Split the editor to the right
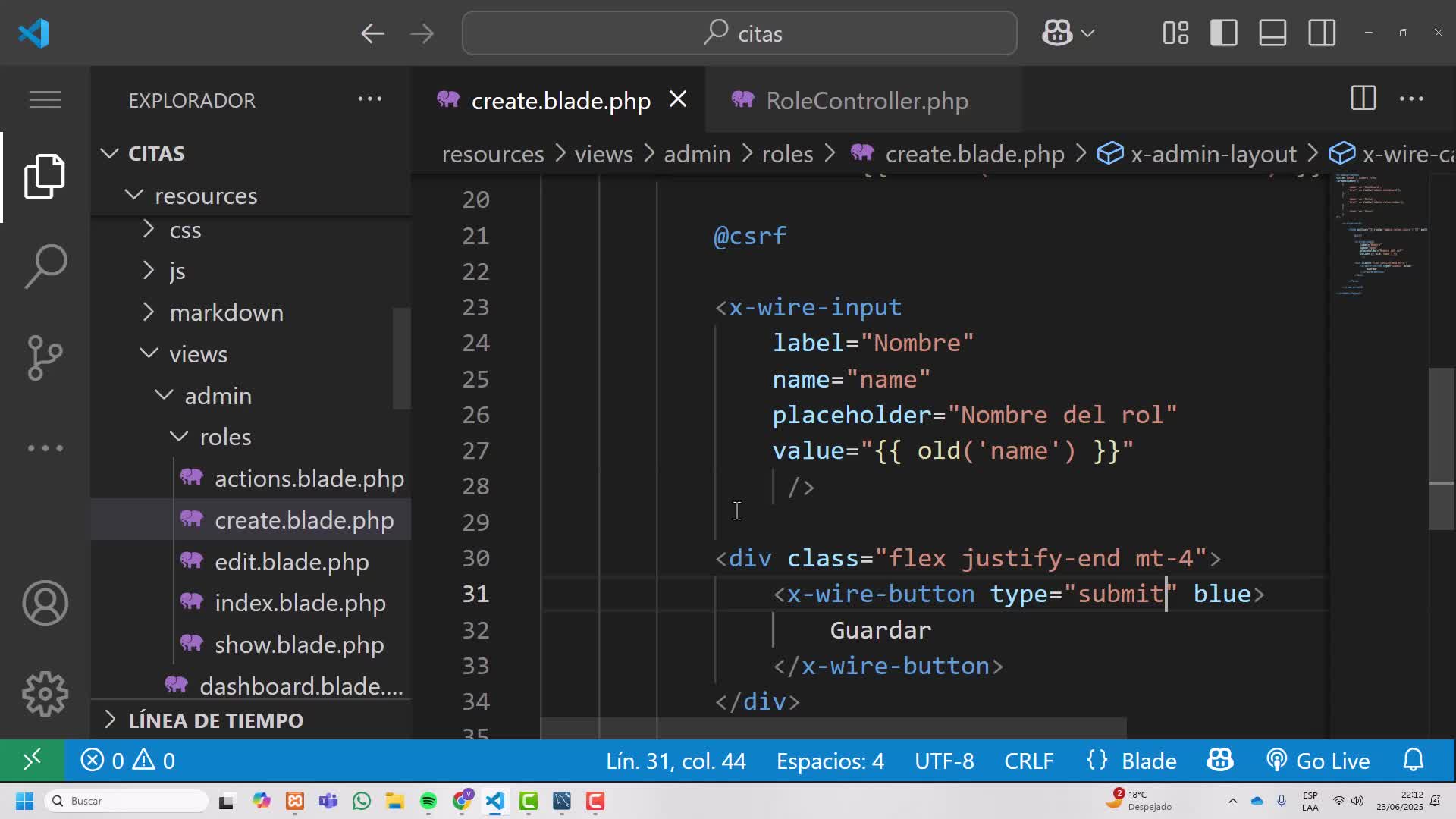The image size is (1456, 819). 1363,99
